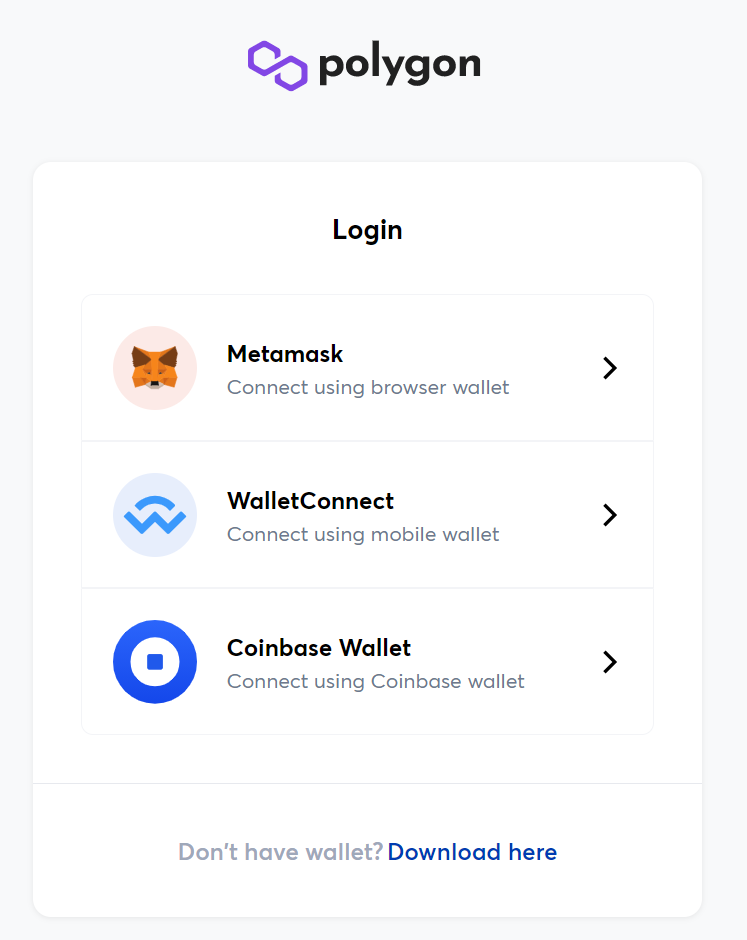Select the Coinbase Wallet title label
Viewport: 747px width, 940px height.
pyautogui.click(x=319, y=647)
